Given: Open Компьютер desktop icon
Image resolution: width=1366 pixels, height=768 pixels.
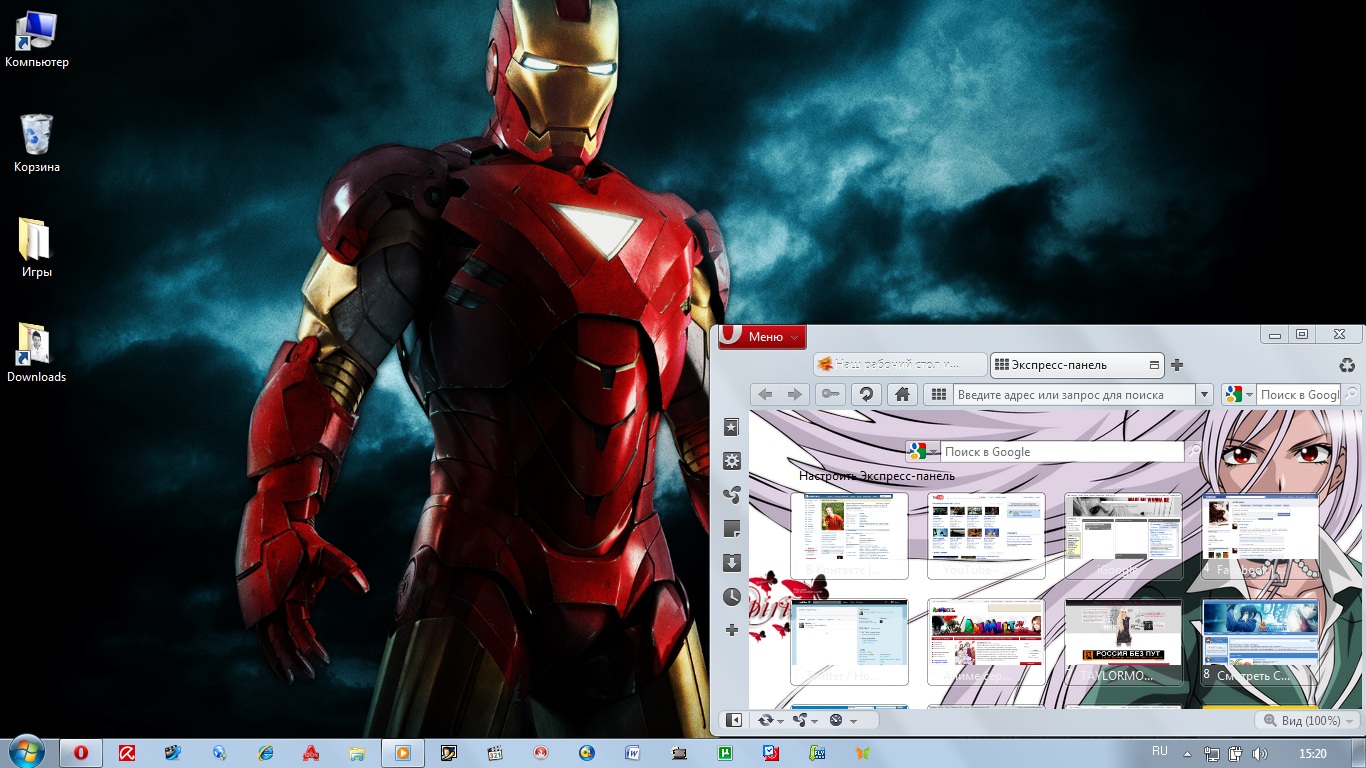Looking at the screenshot, I should 37,40.
